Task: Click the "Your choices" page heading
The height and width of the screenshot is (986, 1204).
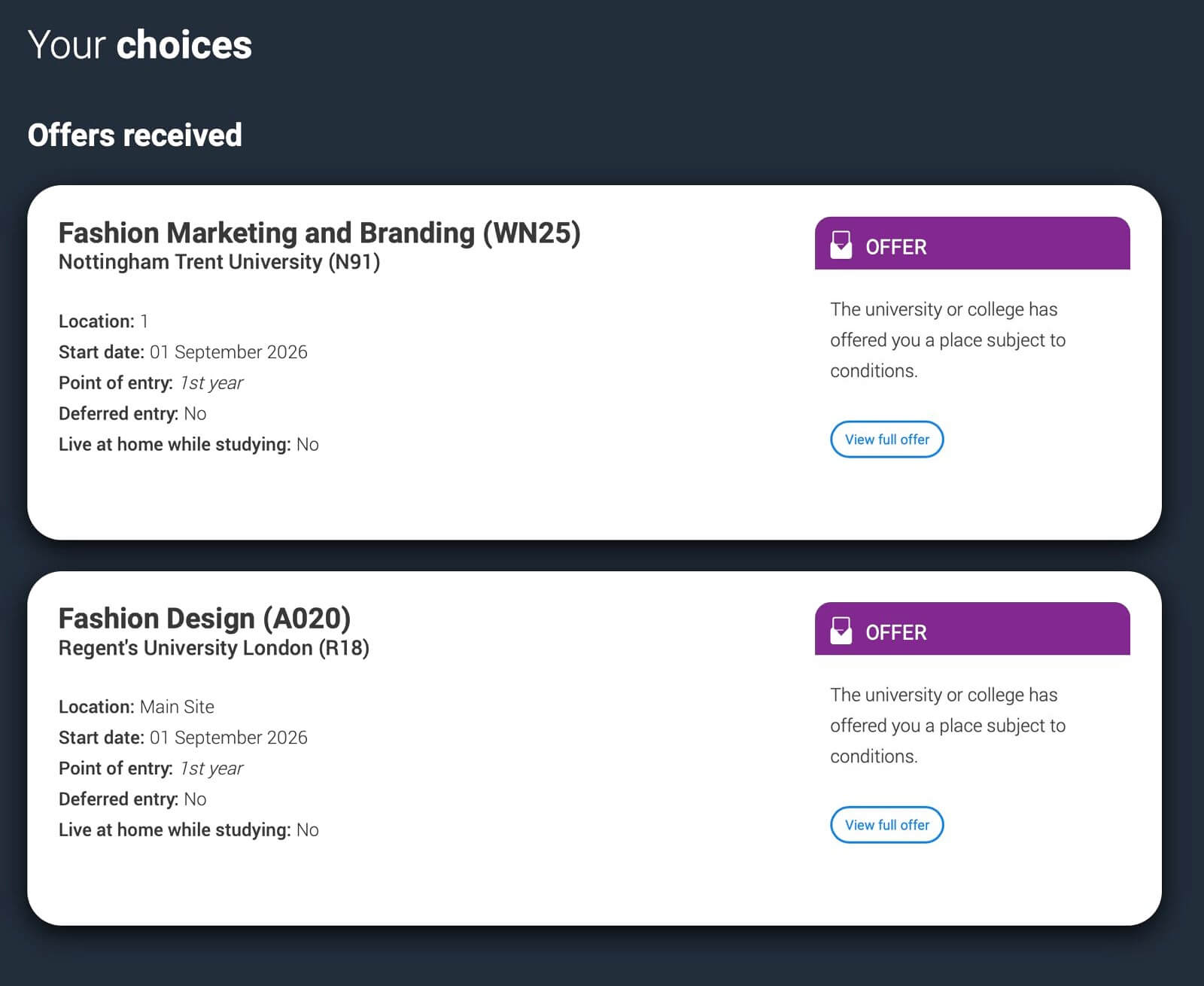Action: click(140, 45)
